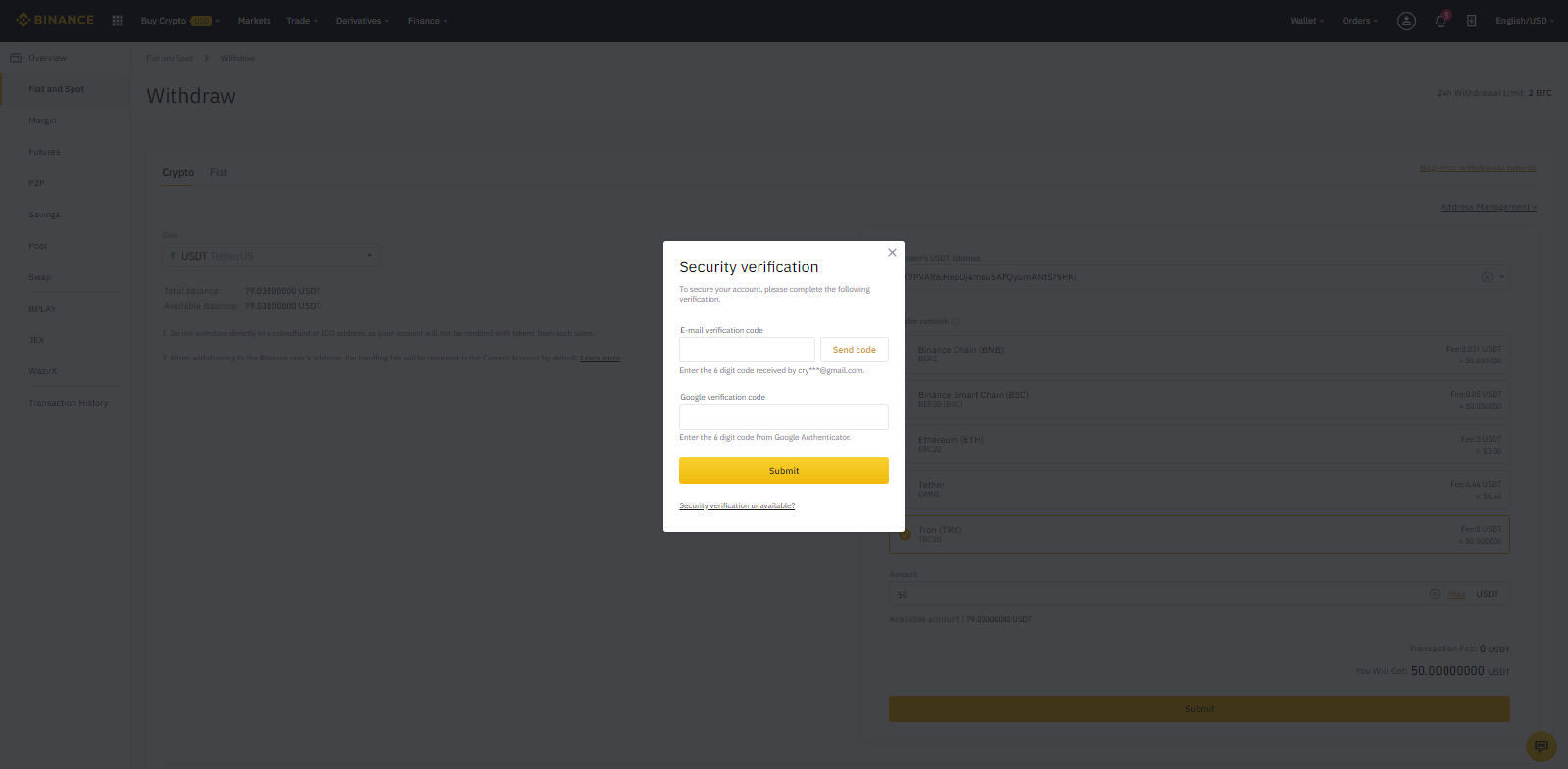Open 'Security verification unavailable?' link
1568x769 pixels.
coord(737,506)
